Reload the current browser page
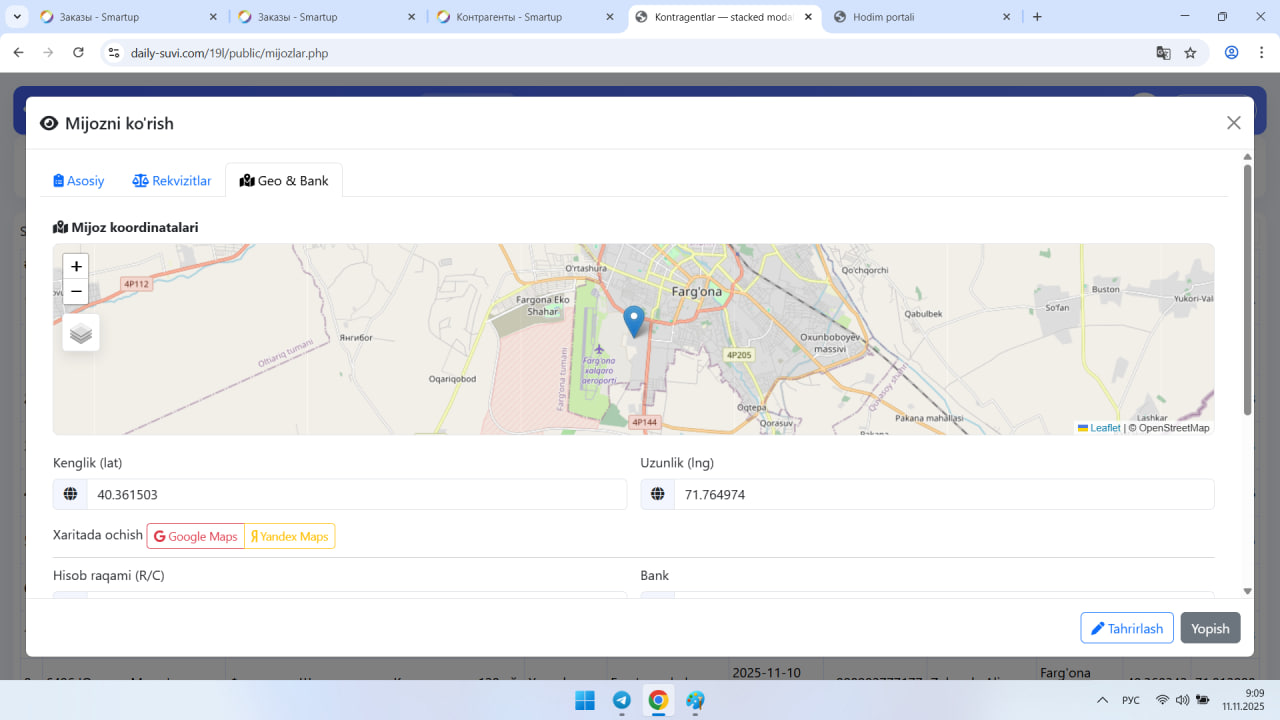The width and height of the screenshot is (1280, 720). pos(79,53)
